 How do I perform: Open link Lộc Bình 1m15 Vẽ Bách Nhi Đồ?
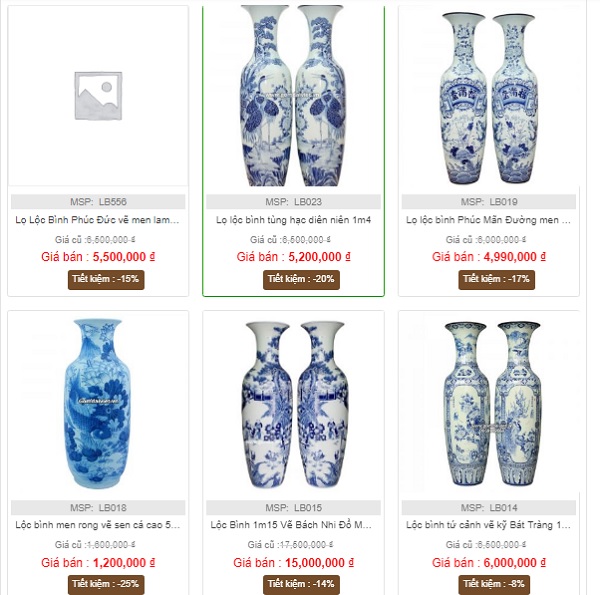(x=291, y=525)
